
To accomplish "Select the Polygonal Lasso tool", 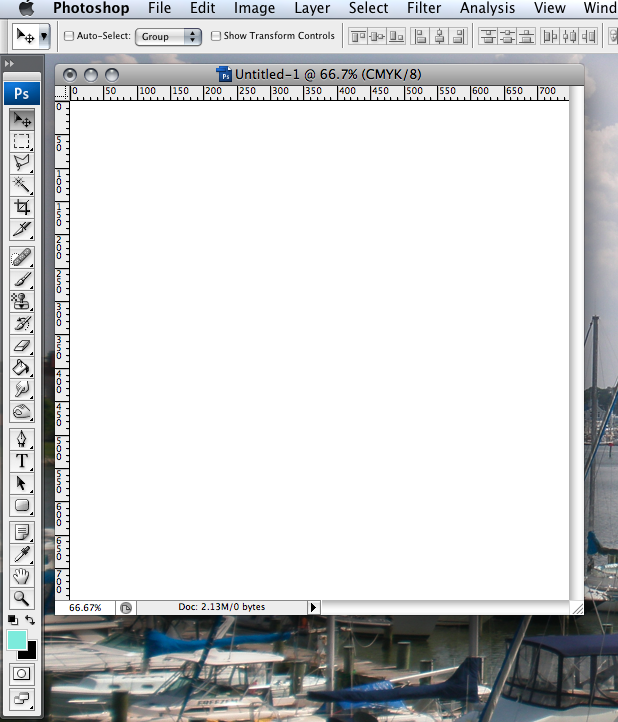I will 22,163.
